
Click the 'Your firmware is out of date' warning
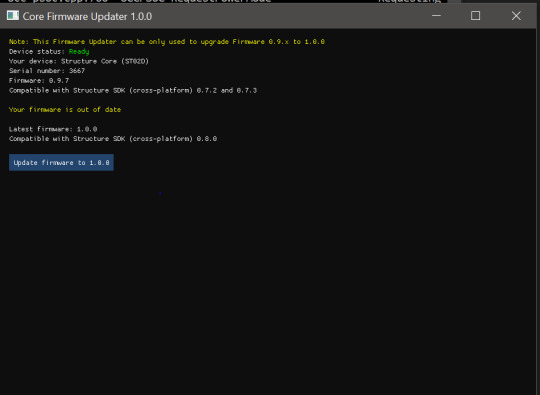click(x=65, y=110)
